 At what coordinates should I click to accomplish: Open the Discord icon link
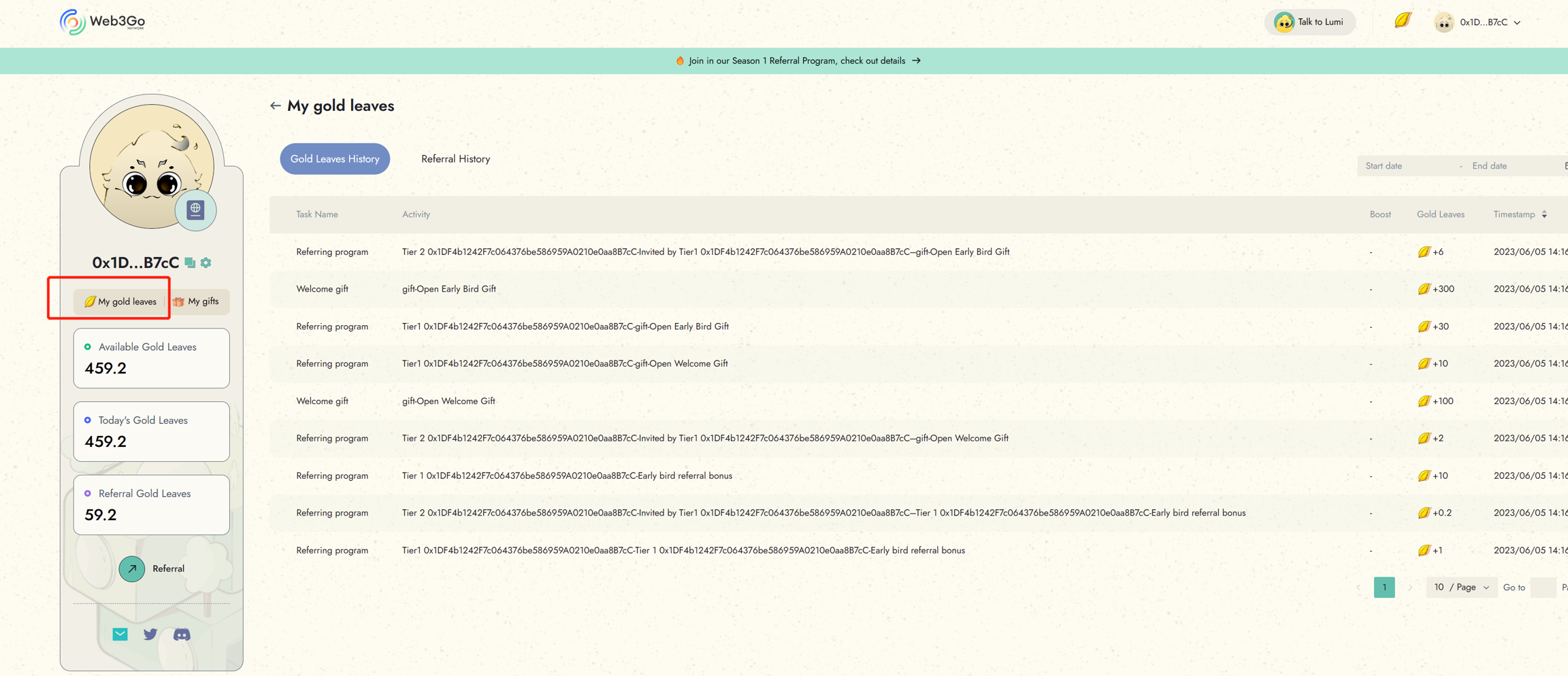pyautogui.click(x=182, y=635)
